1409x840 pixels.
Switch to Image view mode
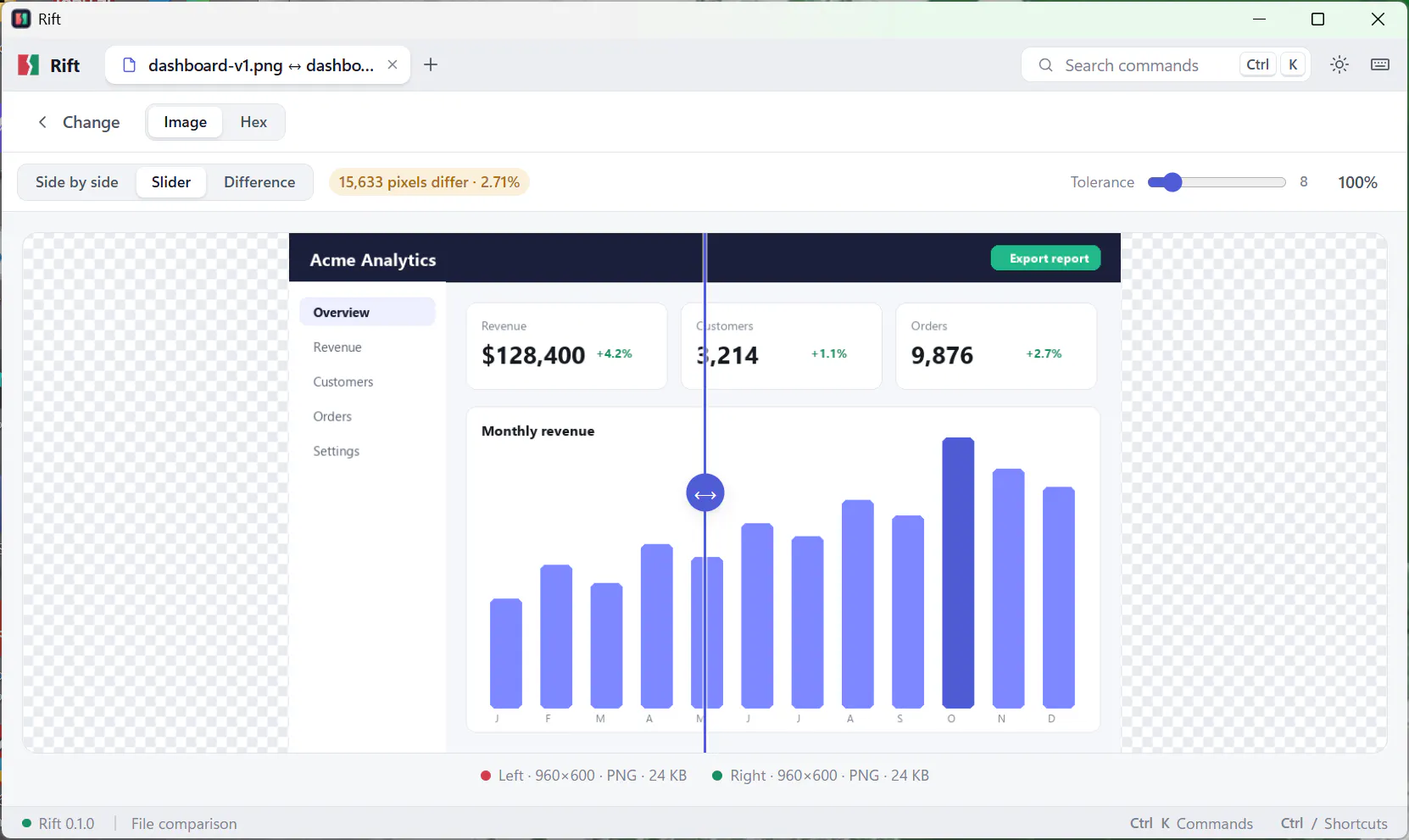(186, 122)
